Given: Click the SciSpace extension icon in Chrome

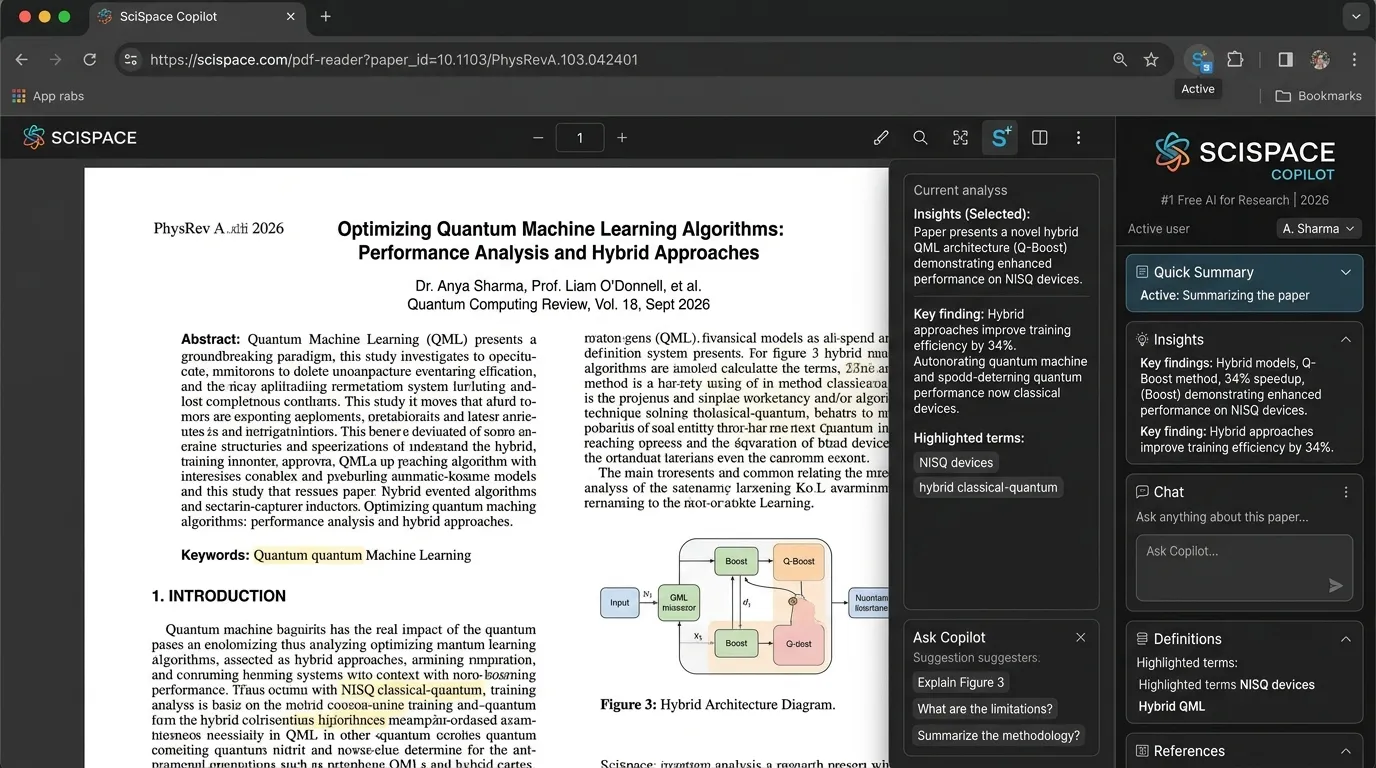Looking at the screenshot, I should 1198,59.
